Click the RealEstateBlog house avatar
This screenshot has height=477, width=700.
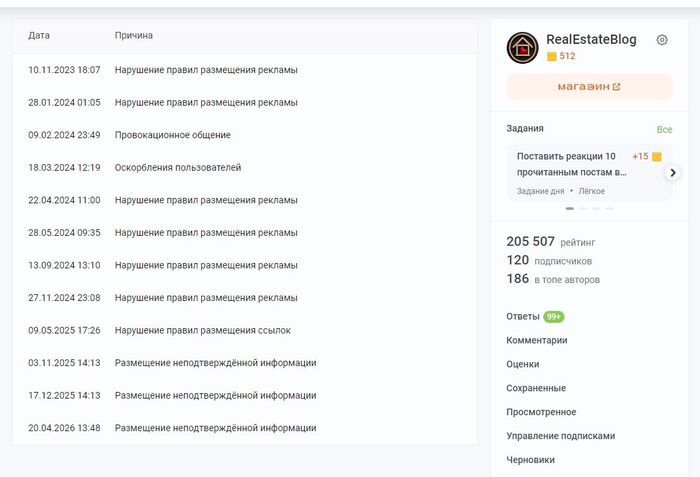(x=522, y=48)
